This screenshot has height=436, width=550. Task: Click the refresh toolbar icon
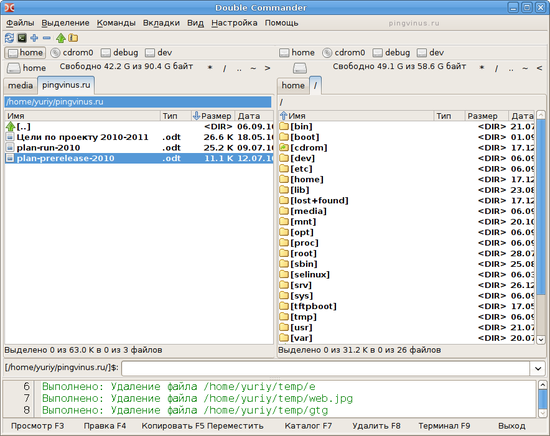tap(9, 38)
